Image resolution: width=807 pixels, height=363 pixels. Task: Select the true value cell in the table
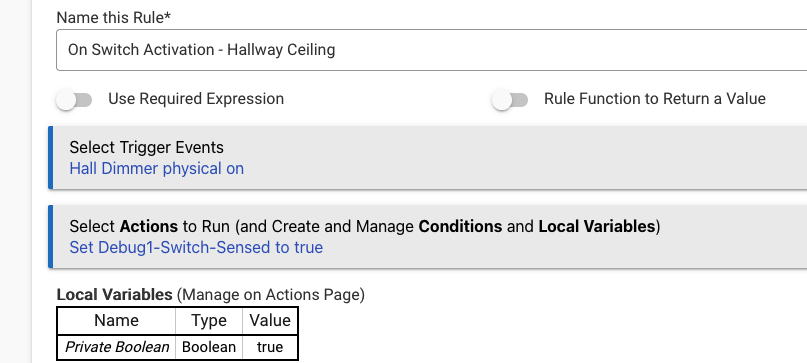click(270, 347)
